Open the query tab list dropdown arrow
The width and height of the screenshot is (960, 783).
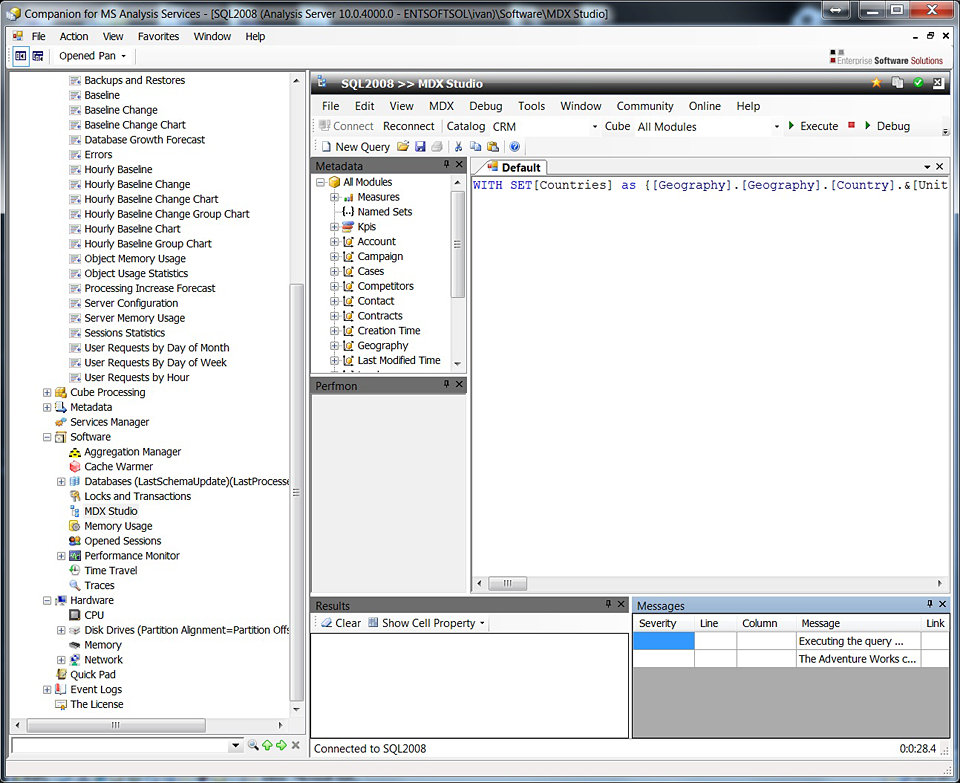click(927, 167)
